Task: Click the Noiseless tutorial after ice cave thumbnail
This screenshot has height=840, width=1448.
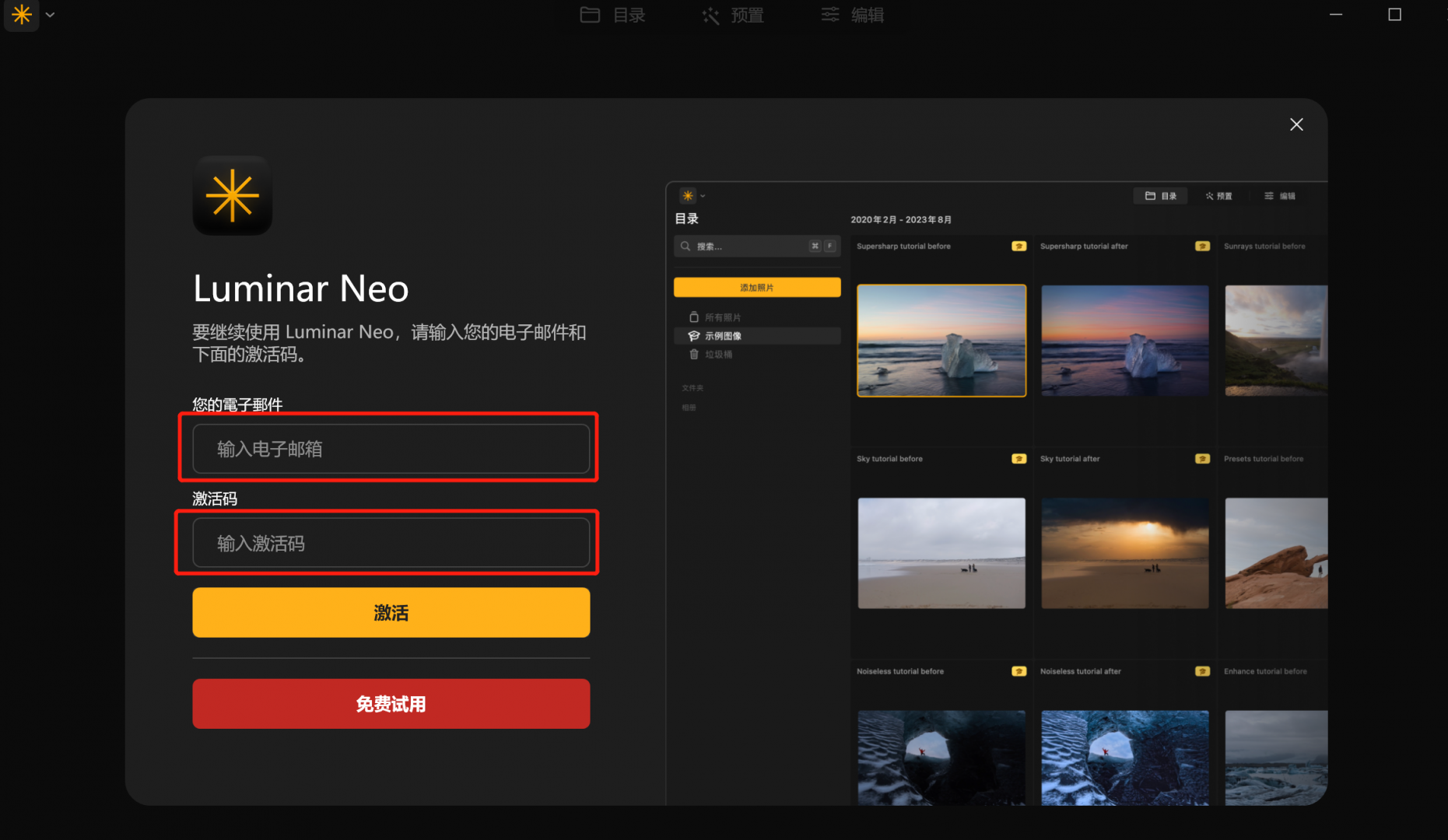Action: pyautogui.click(x=1125, y=758)
